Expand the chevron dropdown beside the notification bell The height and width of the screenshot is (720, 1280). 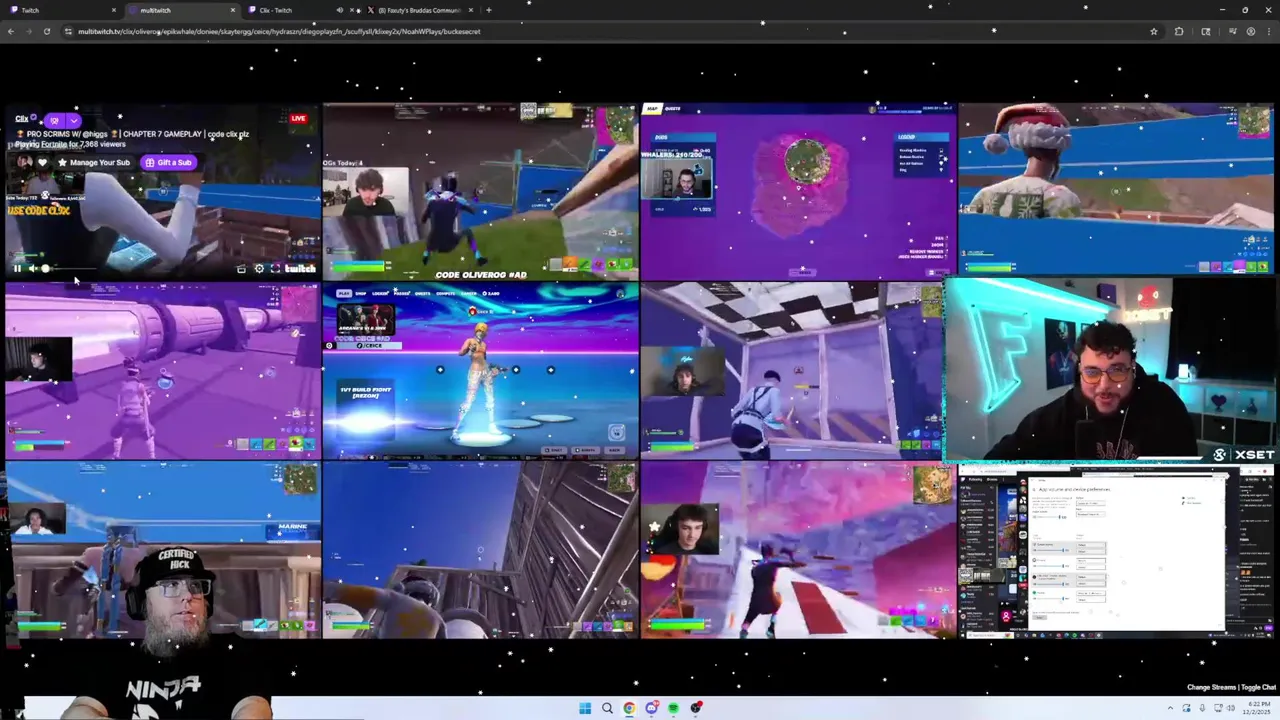73,120
